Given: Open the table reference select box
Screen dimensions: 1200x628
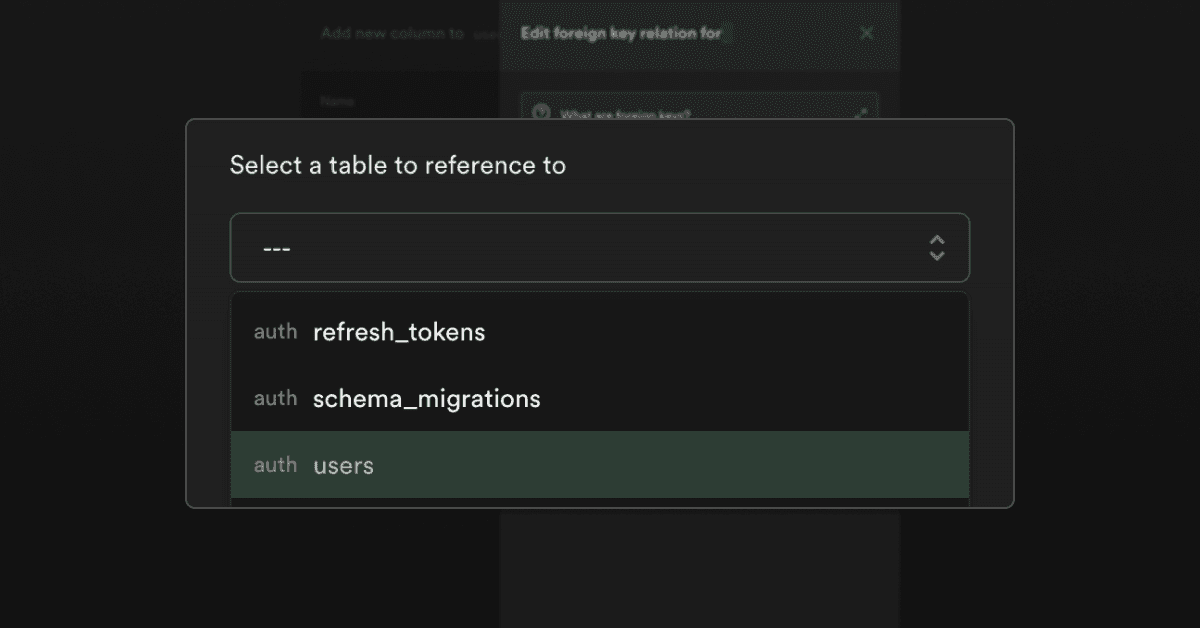Looking at the screenshot, I should tap(599, 247).
